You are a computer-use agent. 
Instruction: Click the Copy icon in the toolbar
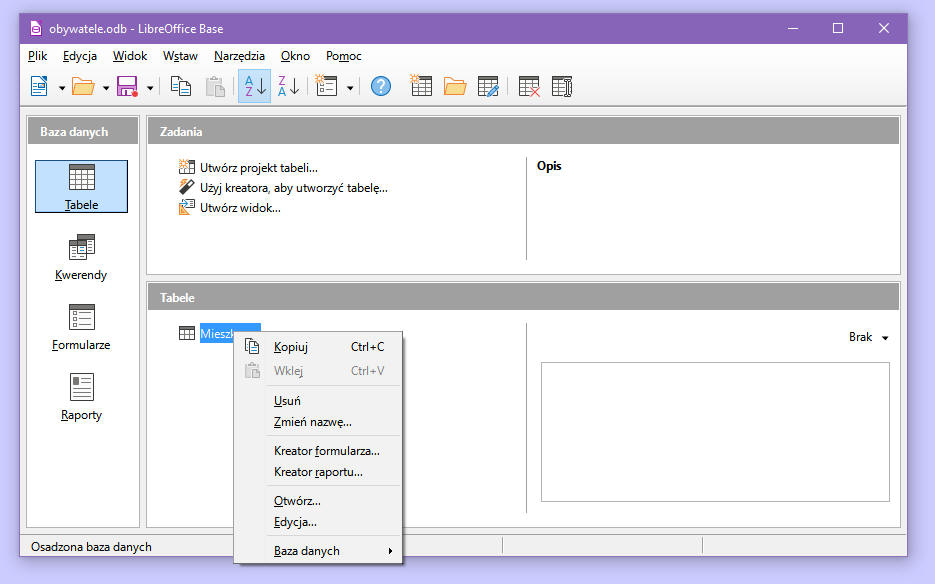click(x=181, y=87)
